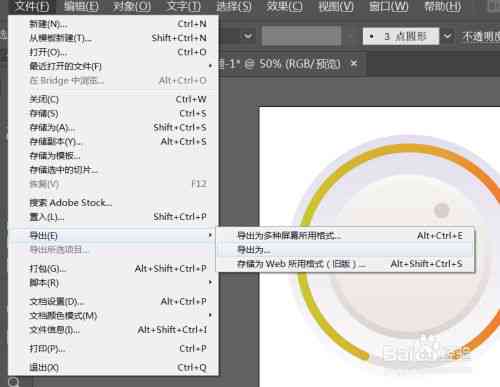Choose 从模板新建(T)... menu item
This screenshot has height=387, width=500.
tap(113, 38)
